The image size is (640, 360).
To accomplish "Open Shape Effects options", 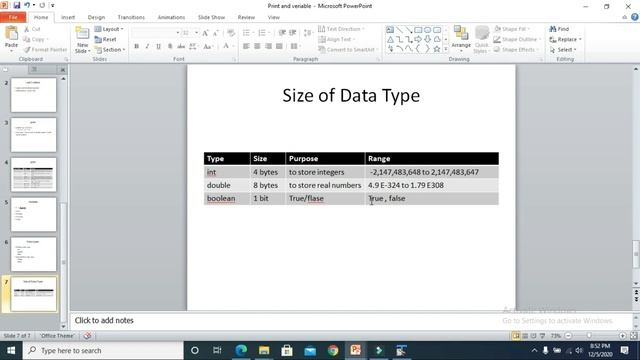I will coord(516,49).
